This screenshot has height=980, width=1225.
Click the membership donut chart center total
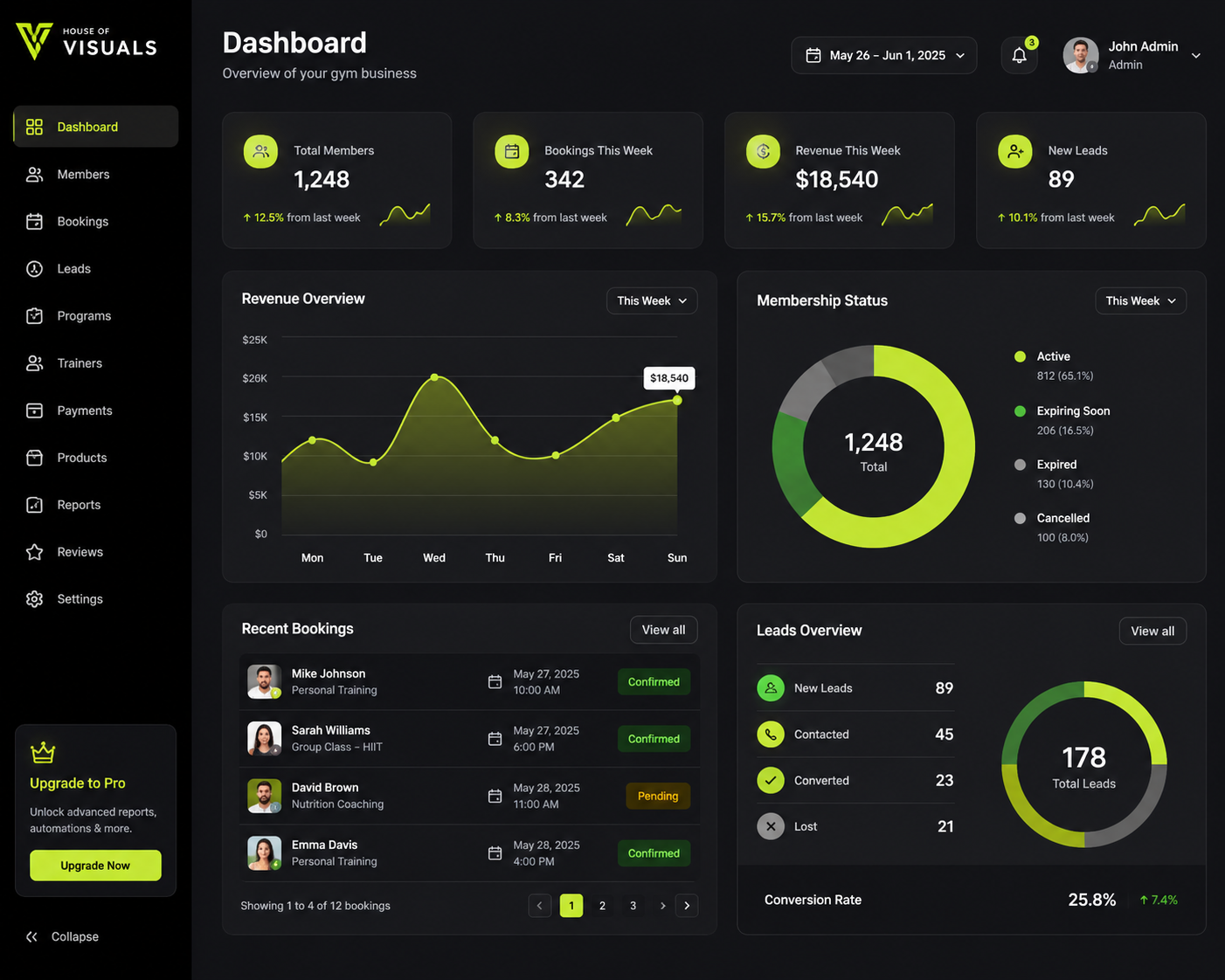pos(874,451)
